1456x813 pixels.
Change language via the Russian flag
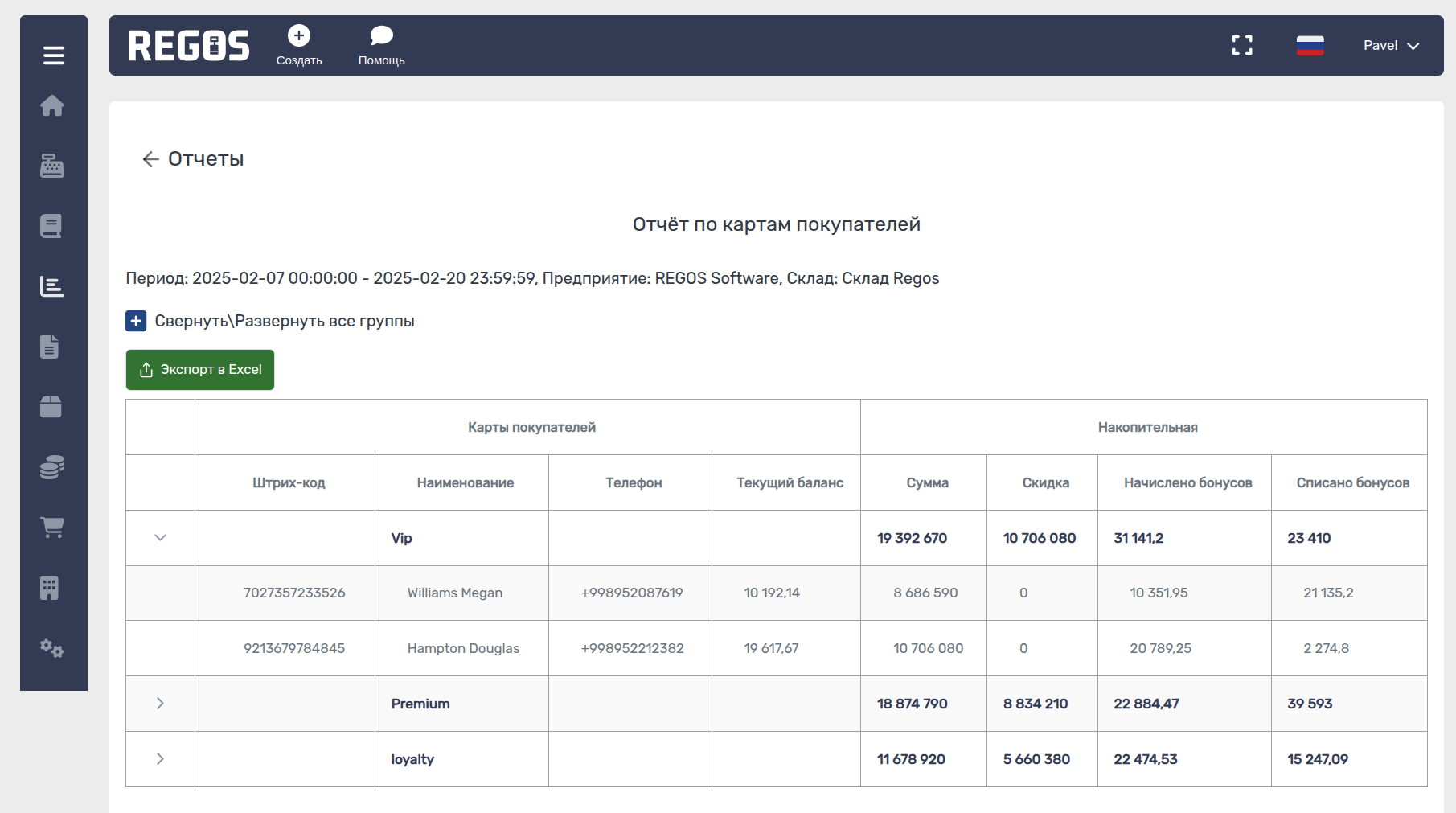[x=1310, y=46]
